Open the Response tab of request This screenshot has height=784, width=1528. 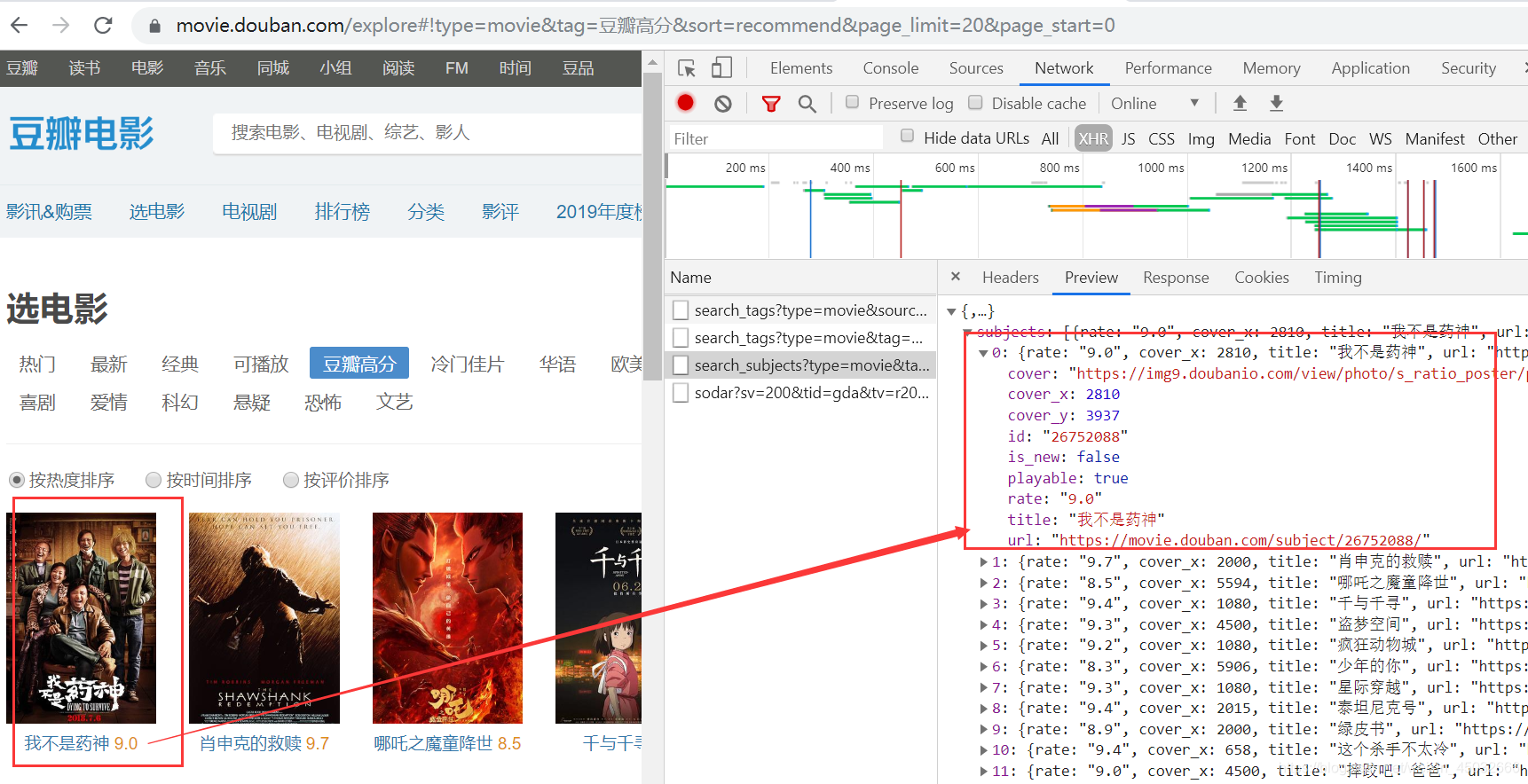(1176, 278)
